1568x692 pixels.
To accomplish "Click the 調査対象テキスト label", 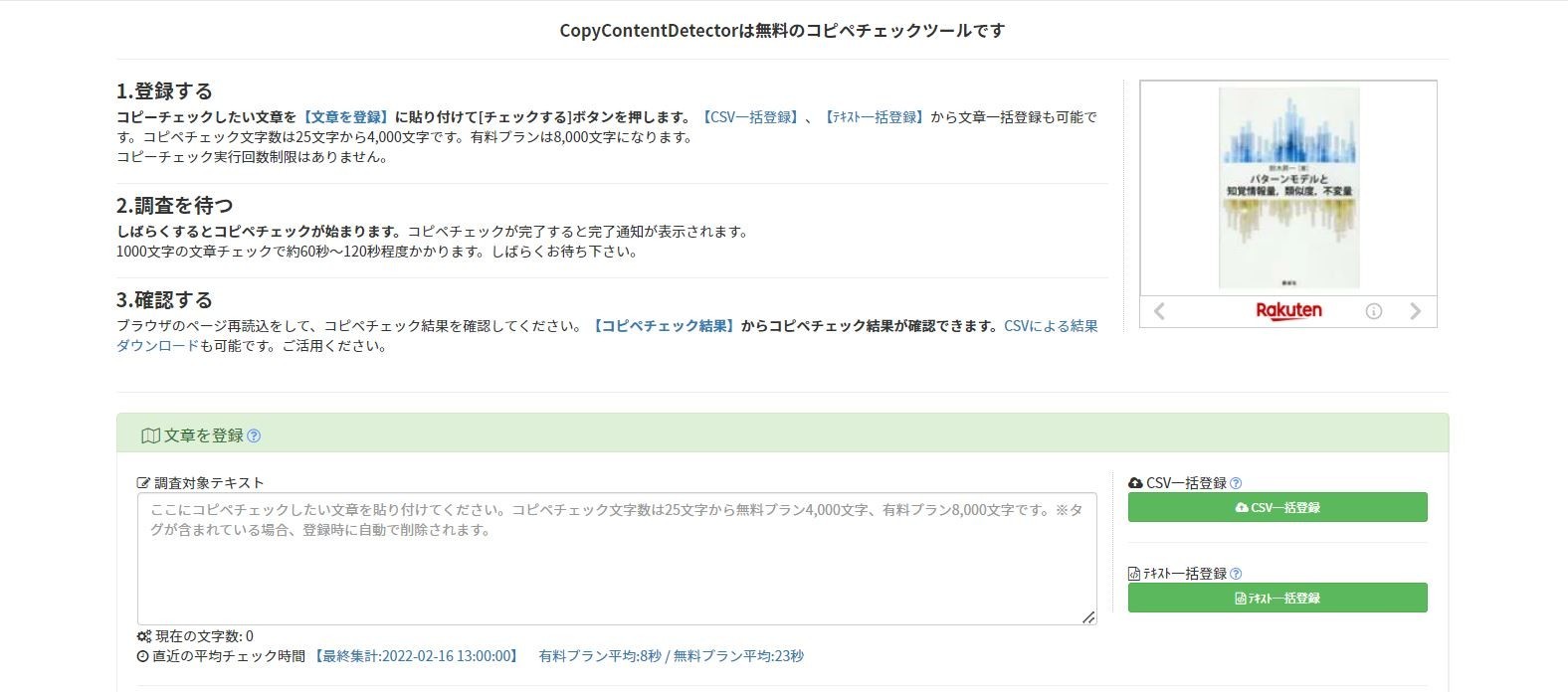I will tap(209, 483).
